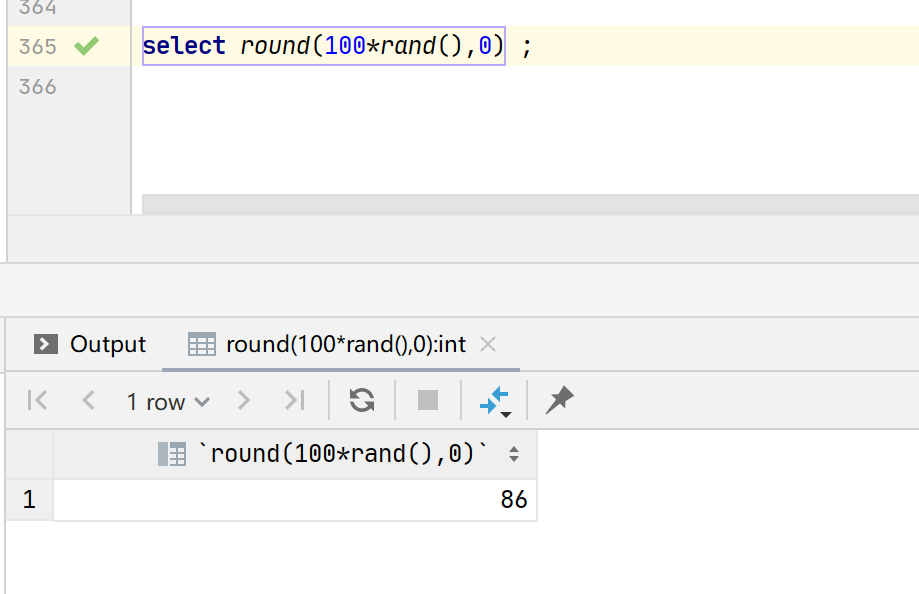Open the Output tab
919x594 pixels.
coord(90,344)
